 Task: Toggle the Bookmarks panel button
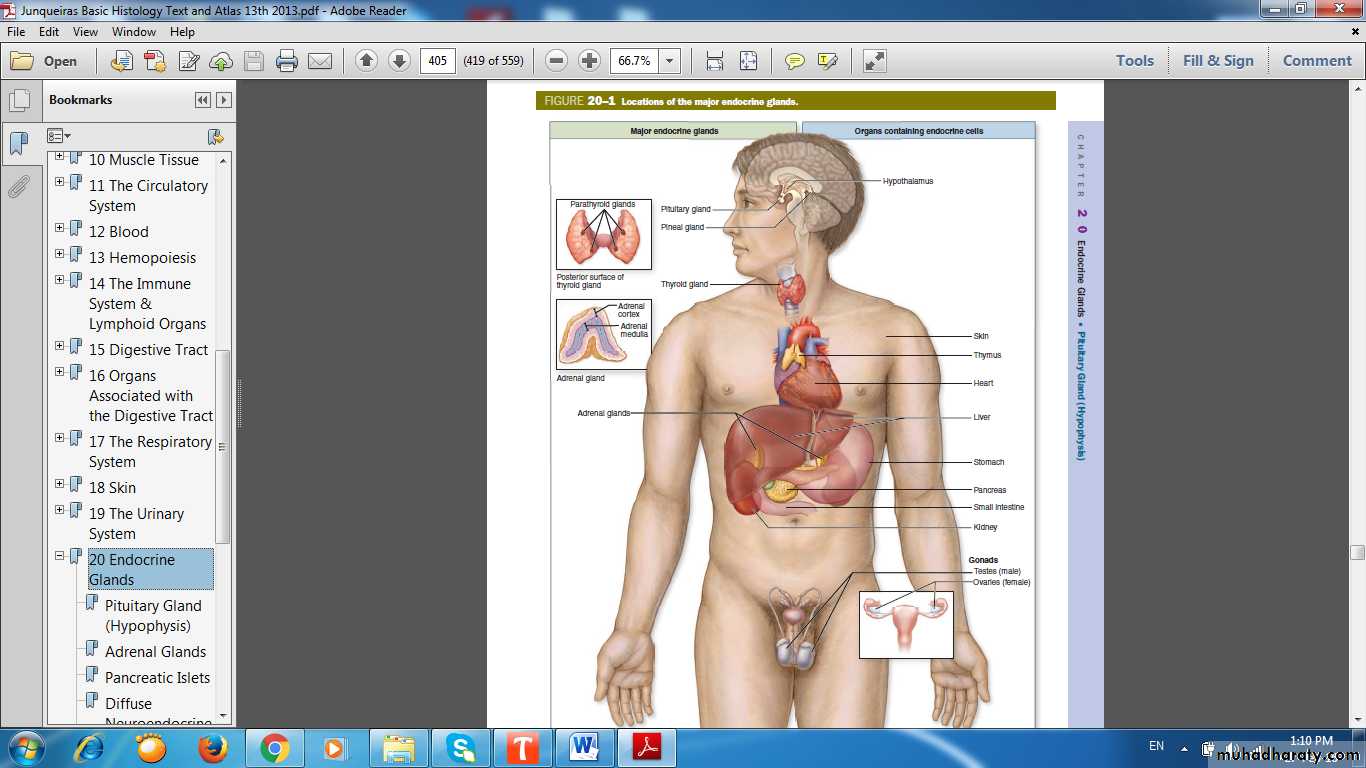click(19, 144)
